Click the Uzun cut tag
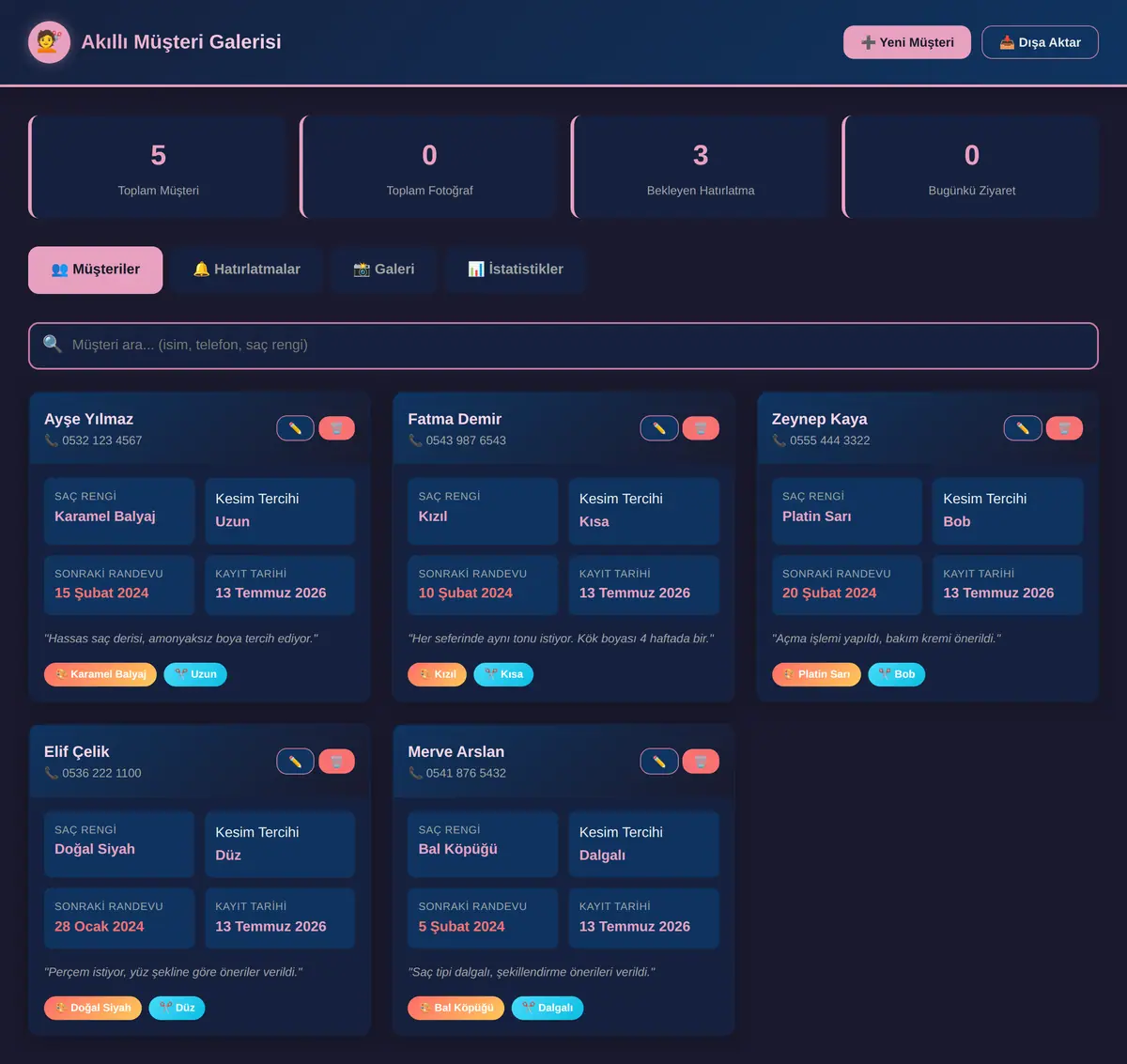 click(195, 674)
